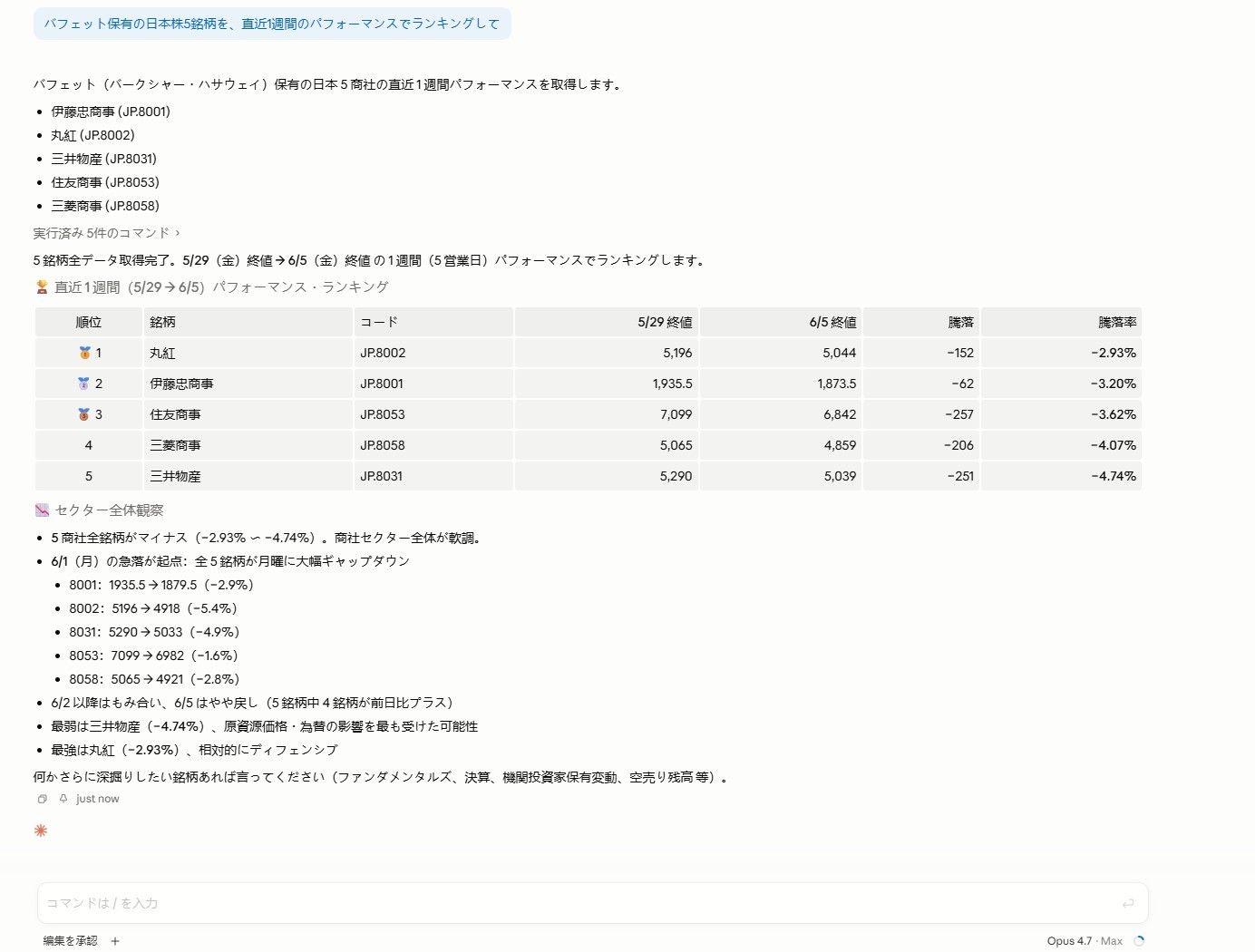Screen dimensions: 1255x952
Task: Click the -206 change cell
Action: click(x=921, y=445)
